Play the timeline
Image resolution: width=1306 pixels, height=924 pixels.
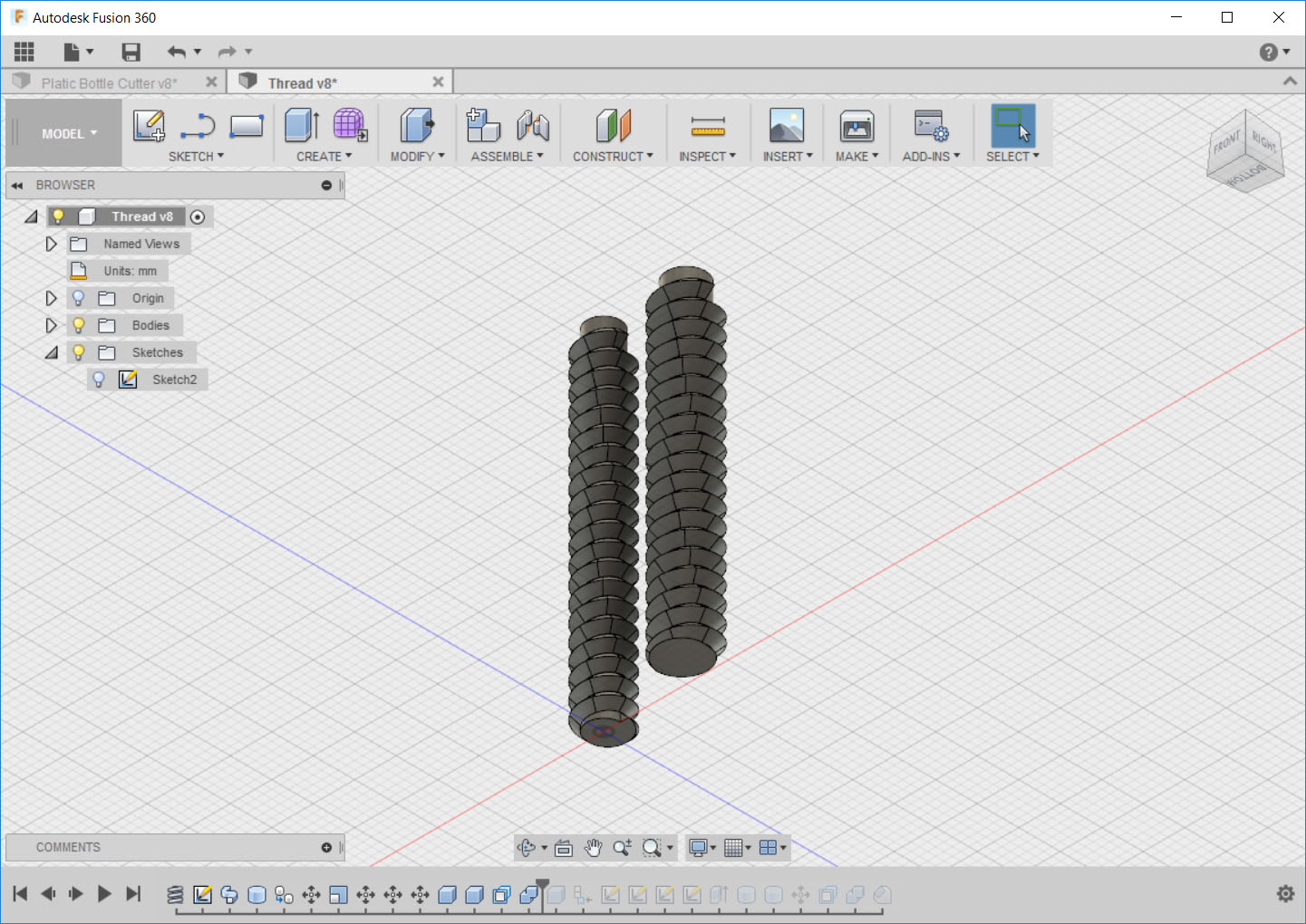(104, 894)
